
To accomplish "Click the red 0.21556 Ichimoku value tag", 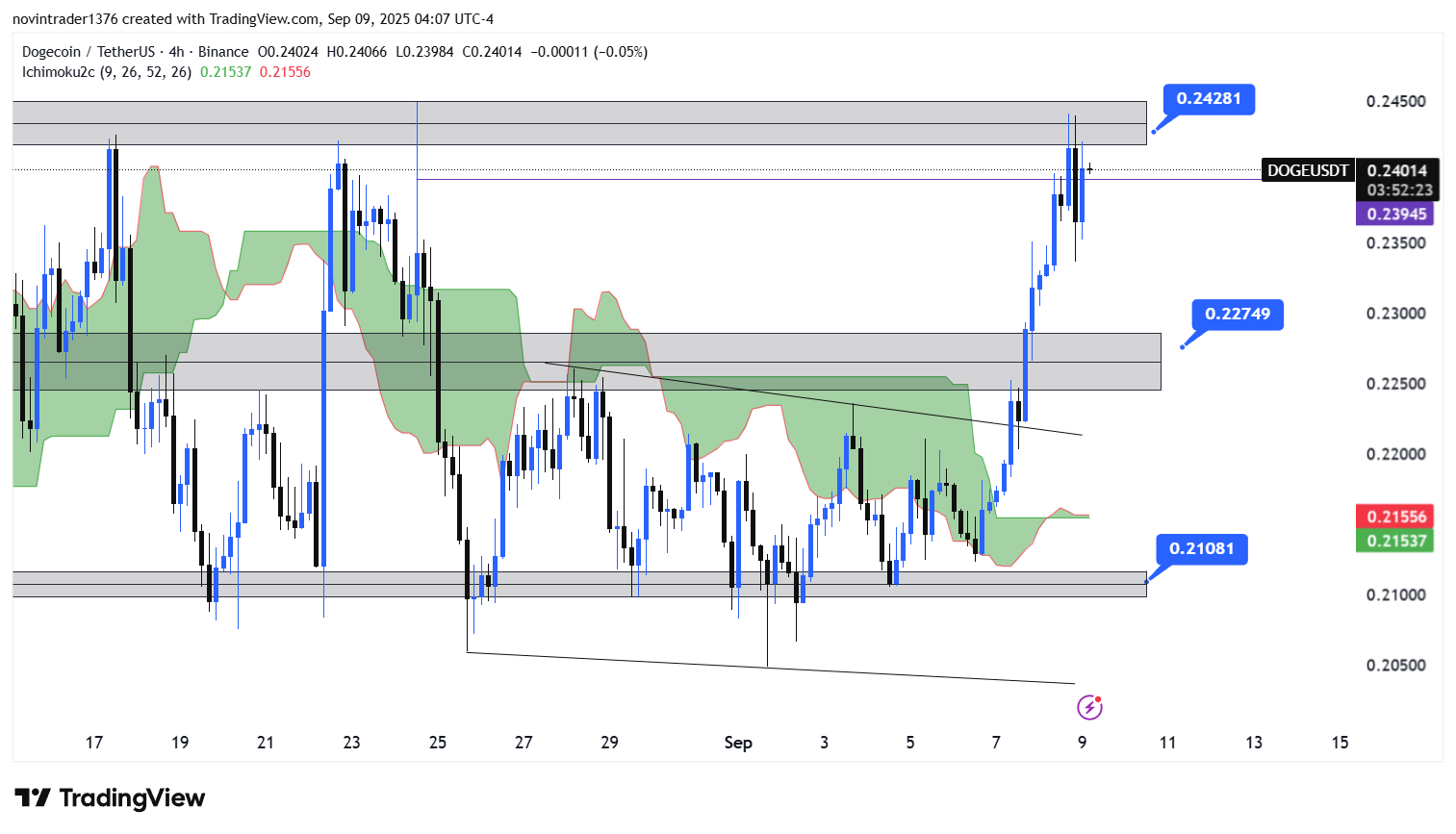I will click(x=1396, y=517).
